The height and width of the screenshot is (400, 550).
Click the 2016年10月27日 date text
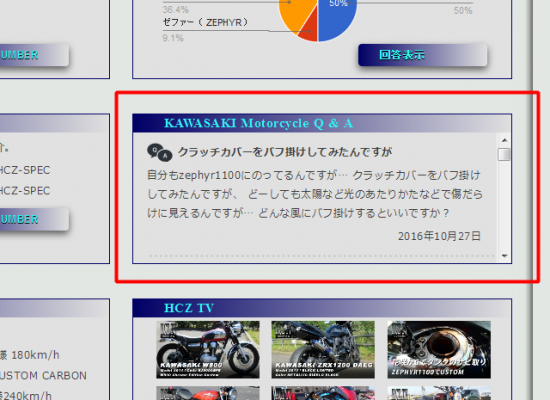439,236
